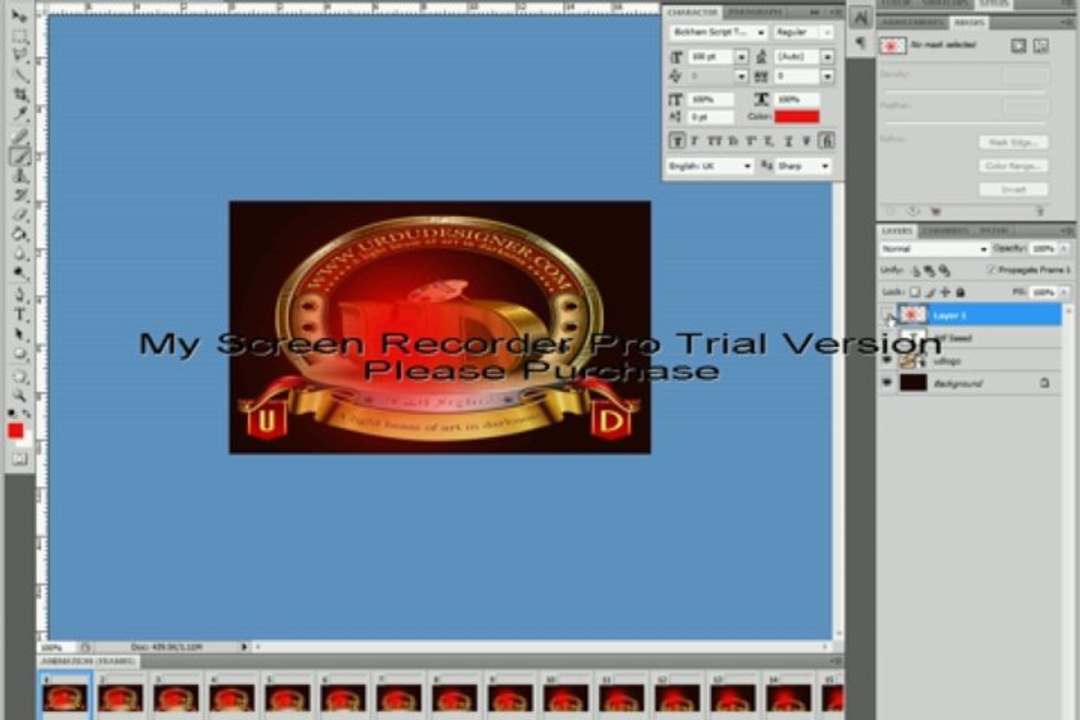Screen dimensions: 1080x720
Task: Select the Healing Brush tool
Action: [19, 136]
